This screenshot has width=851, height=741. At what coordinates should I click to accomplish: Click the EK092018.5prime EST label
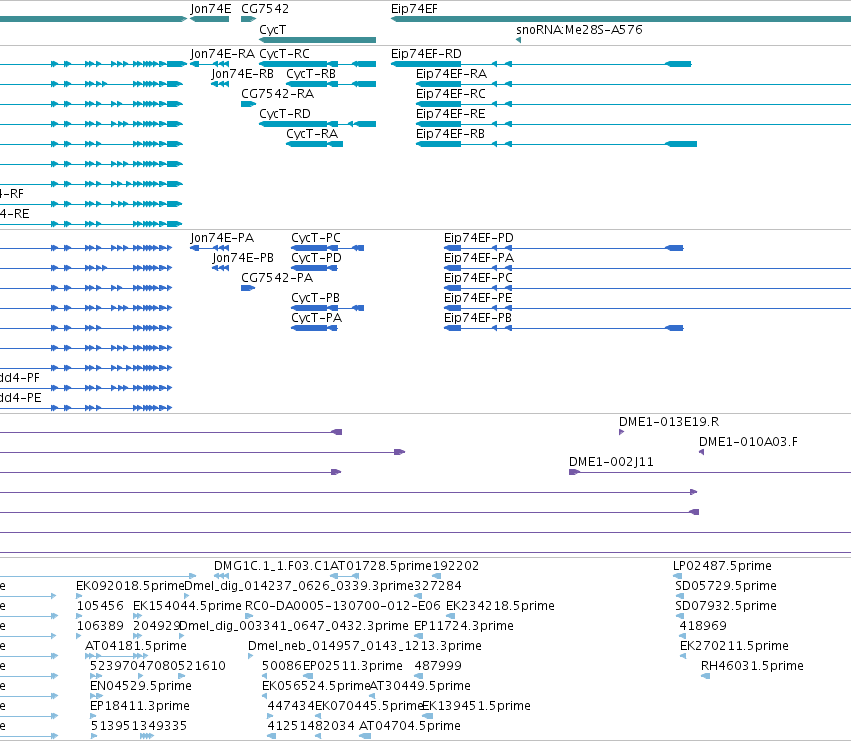130,586
